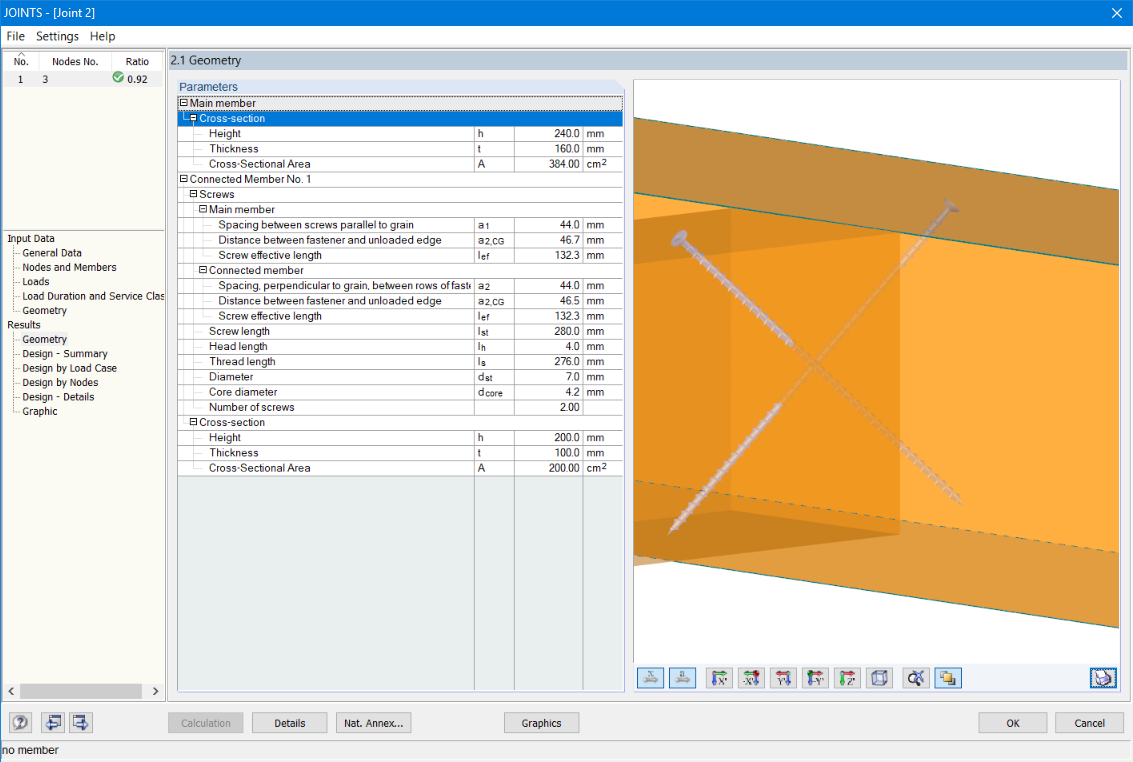Viewport: 1133px width, 762px height.
Task: Click the print graphic icon
Action: [x=1103, y=678]
